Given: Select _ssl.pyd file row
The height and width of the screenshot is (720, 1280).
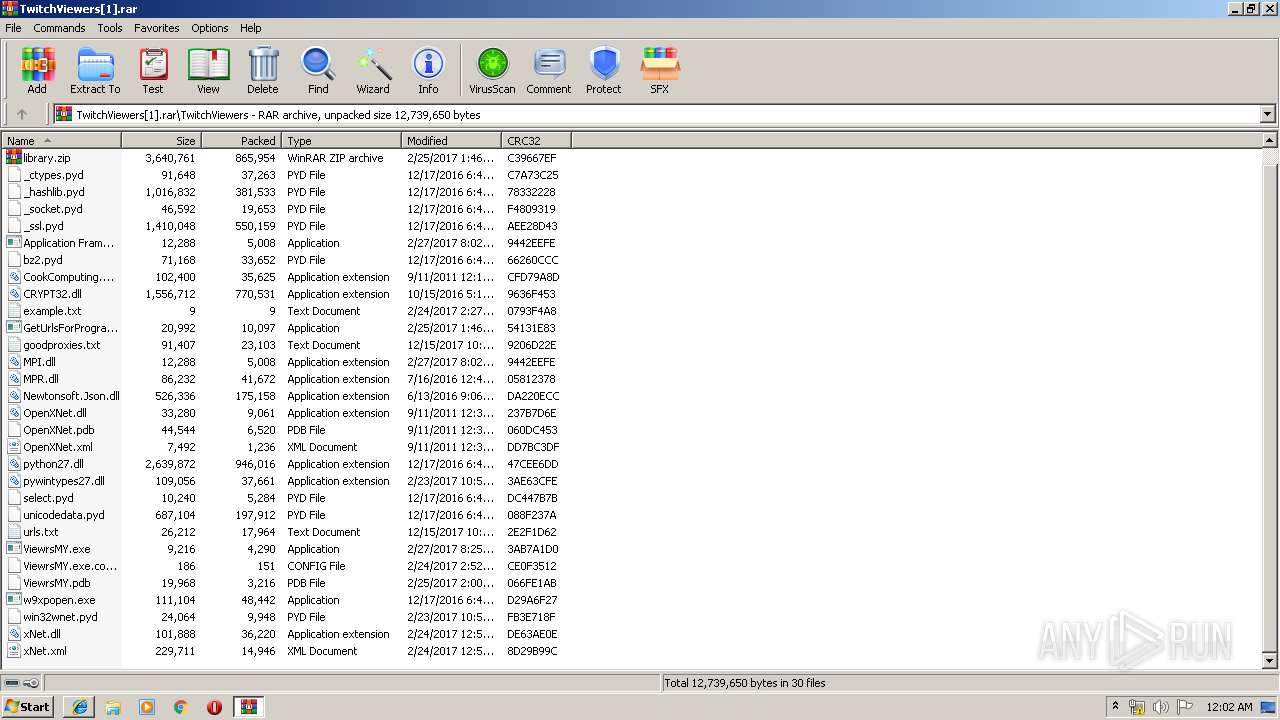Looking at the screenshot, I should click(x=283, y=226).
